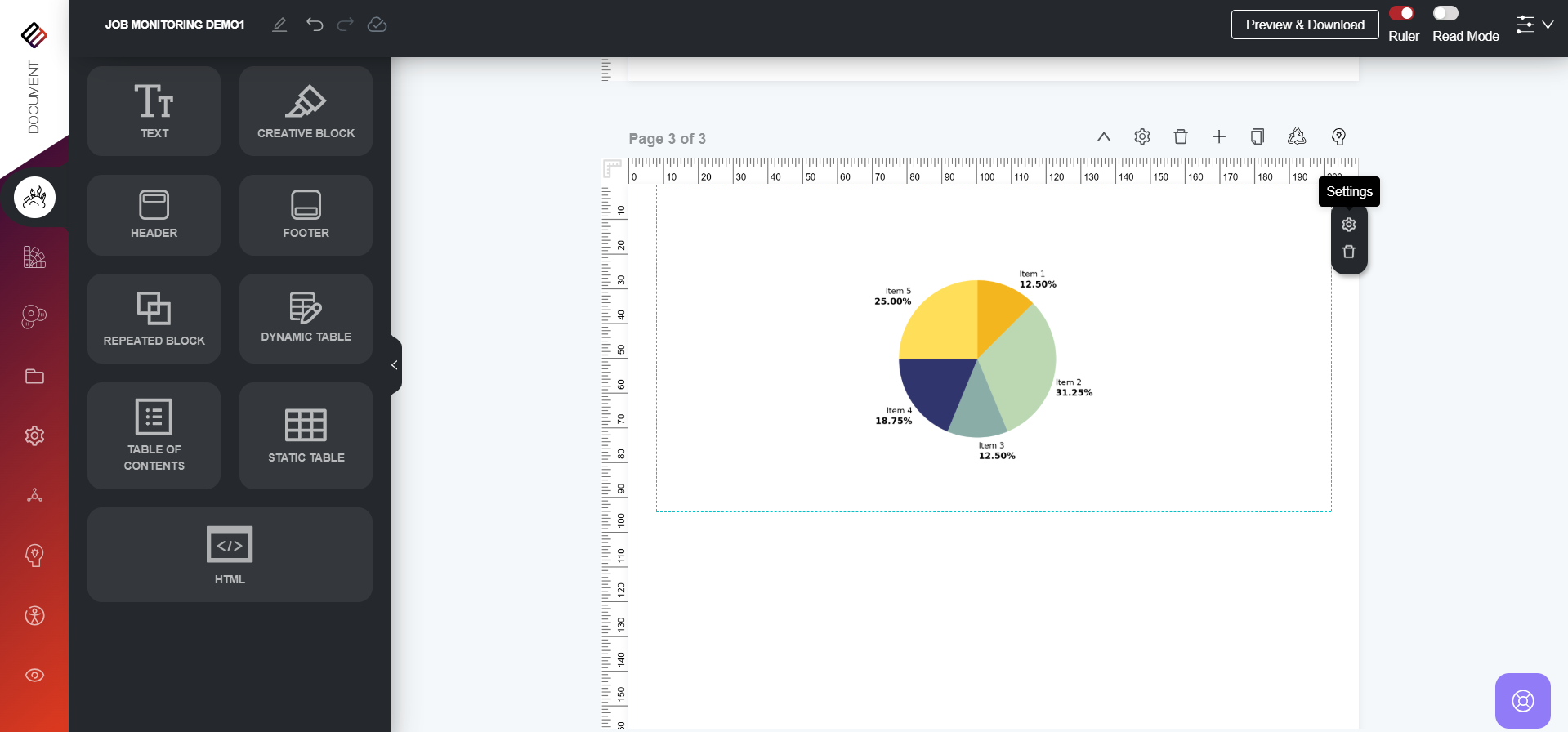This screenshot has width=1568, height=732.
Task: Open the folder section in sidebar
Action: [34, 376]
